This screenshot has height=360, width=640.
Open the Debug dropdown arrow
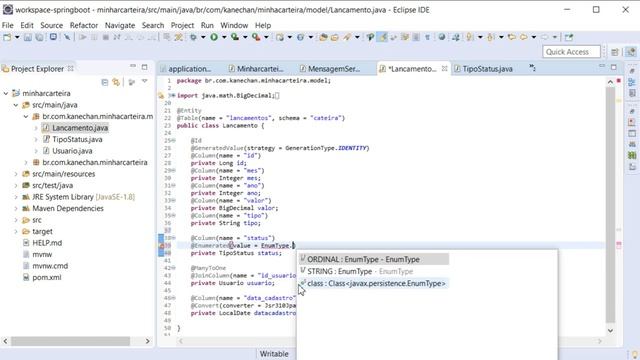pyautogui.click(x=203, y=37)
